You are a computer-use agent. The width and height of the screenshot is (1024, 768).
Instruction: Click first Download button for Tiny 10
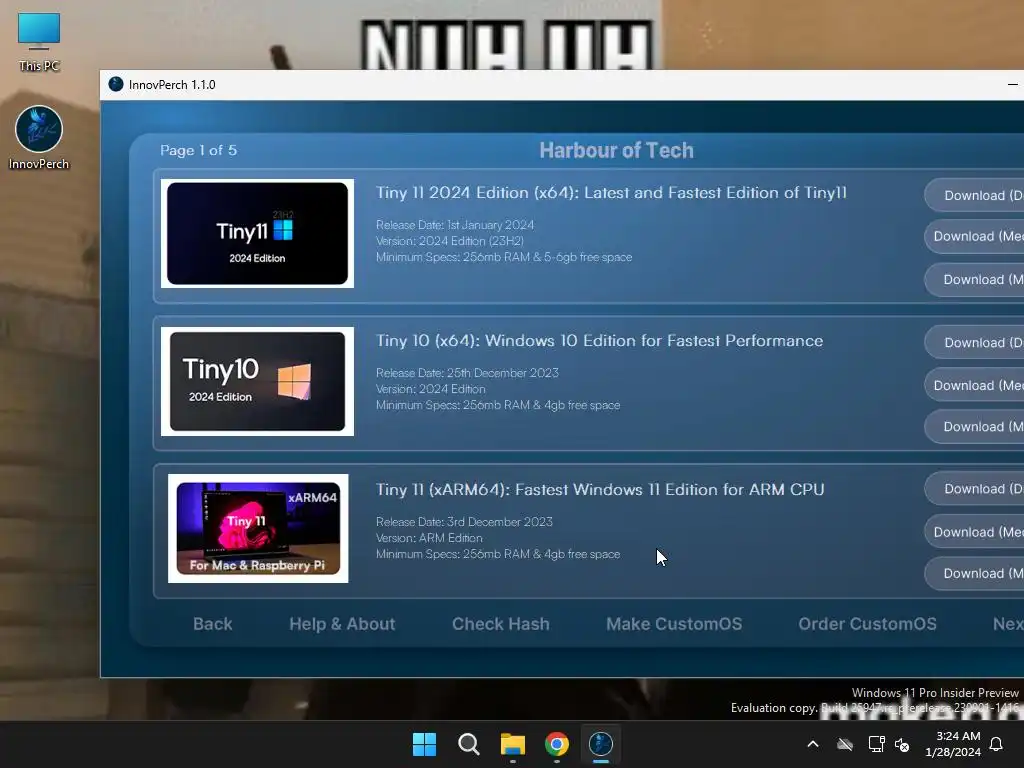coord(974,342)
